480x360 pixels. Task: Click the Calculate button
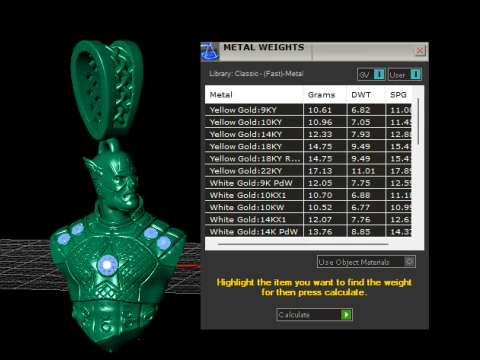pos(314,315)
